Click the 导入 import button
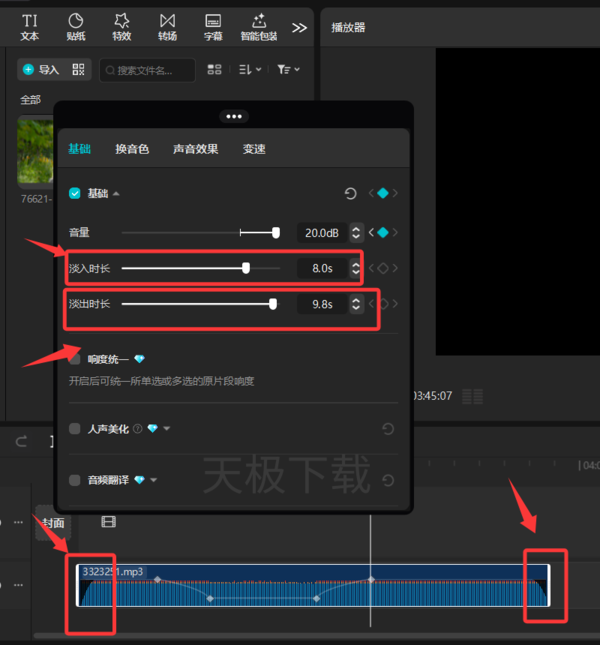 click(x=41, y=70)
